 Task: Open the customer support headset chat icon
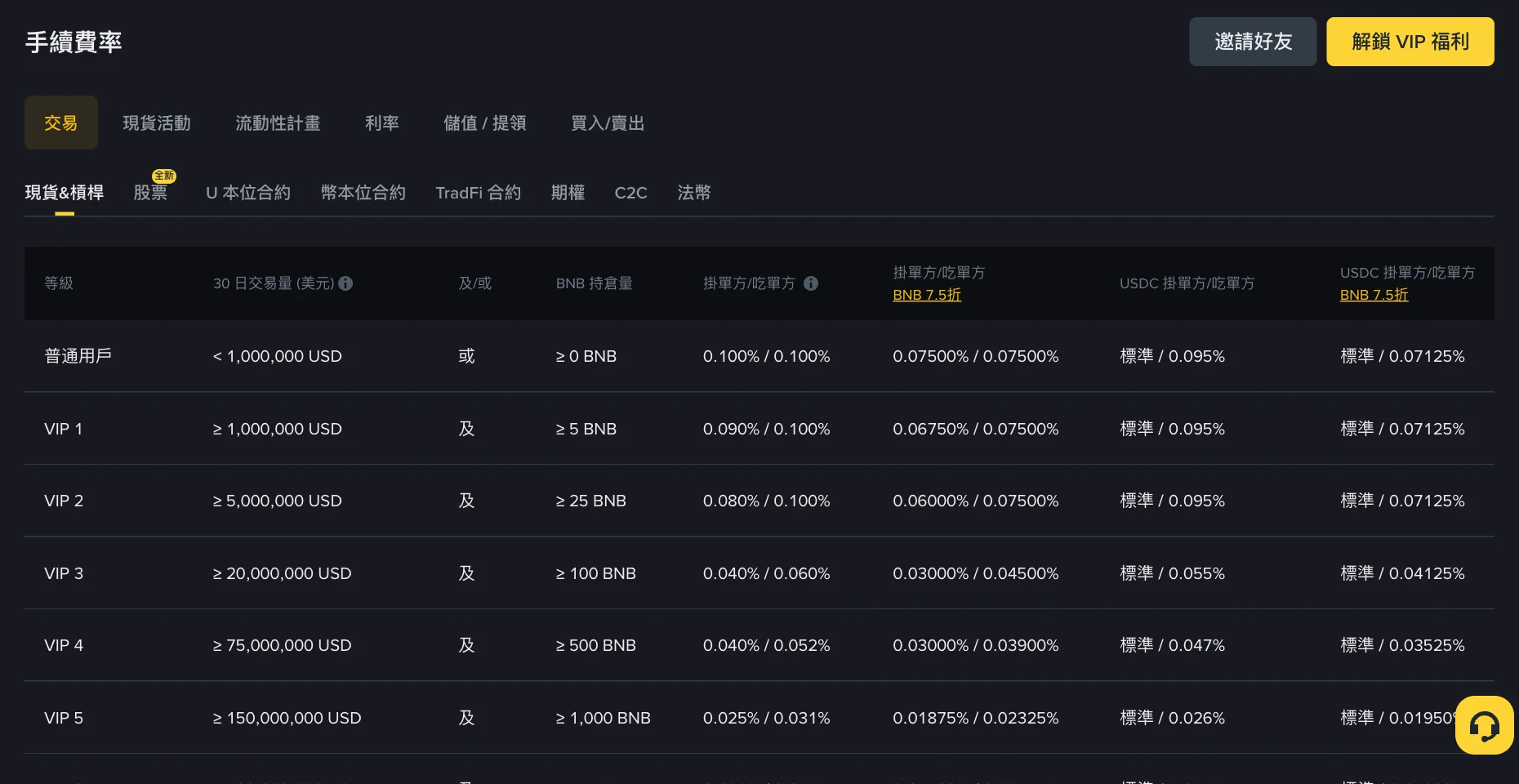point(1484,725)
